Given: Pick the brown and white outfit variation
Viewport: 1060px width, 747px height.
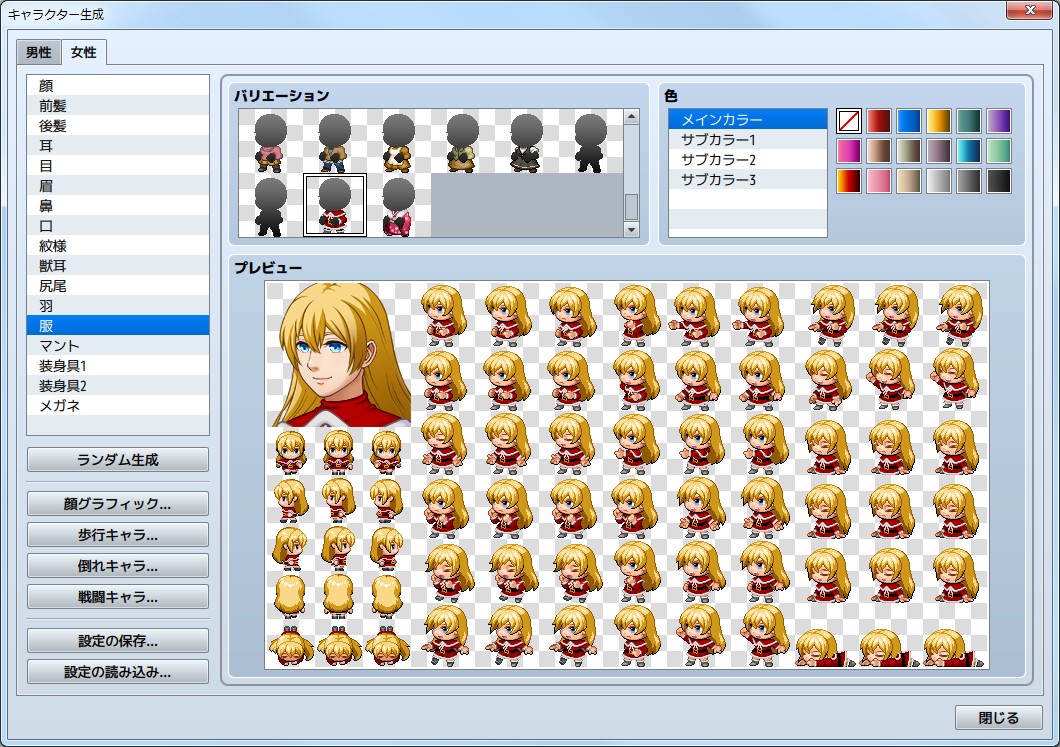Looking at the screenshot, I should pos(398,141).
